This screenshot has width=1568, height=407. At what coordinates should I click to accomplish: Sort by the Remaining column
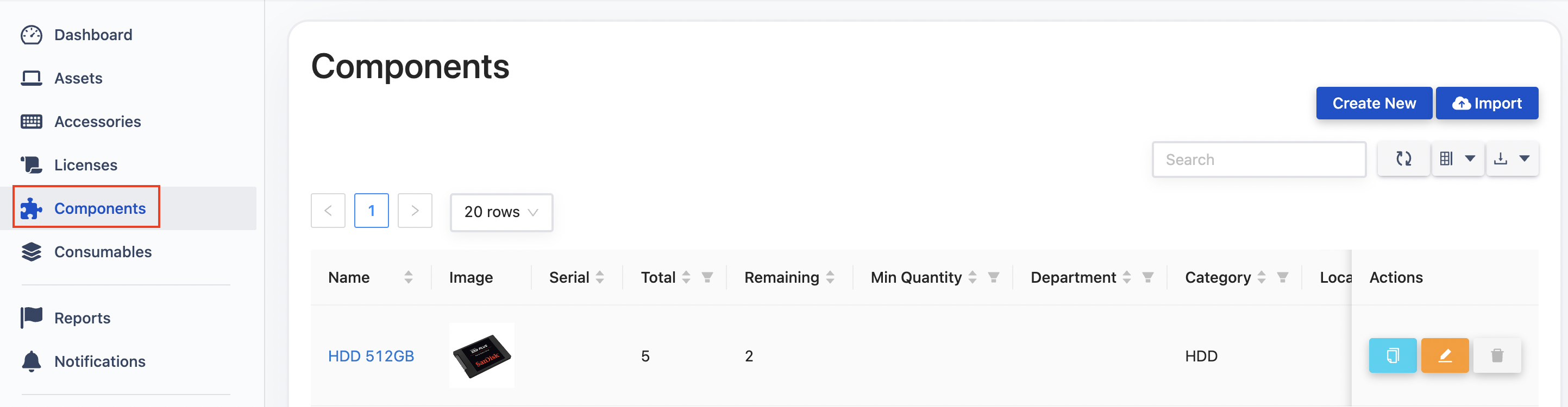[830, 277]
